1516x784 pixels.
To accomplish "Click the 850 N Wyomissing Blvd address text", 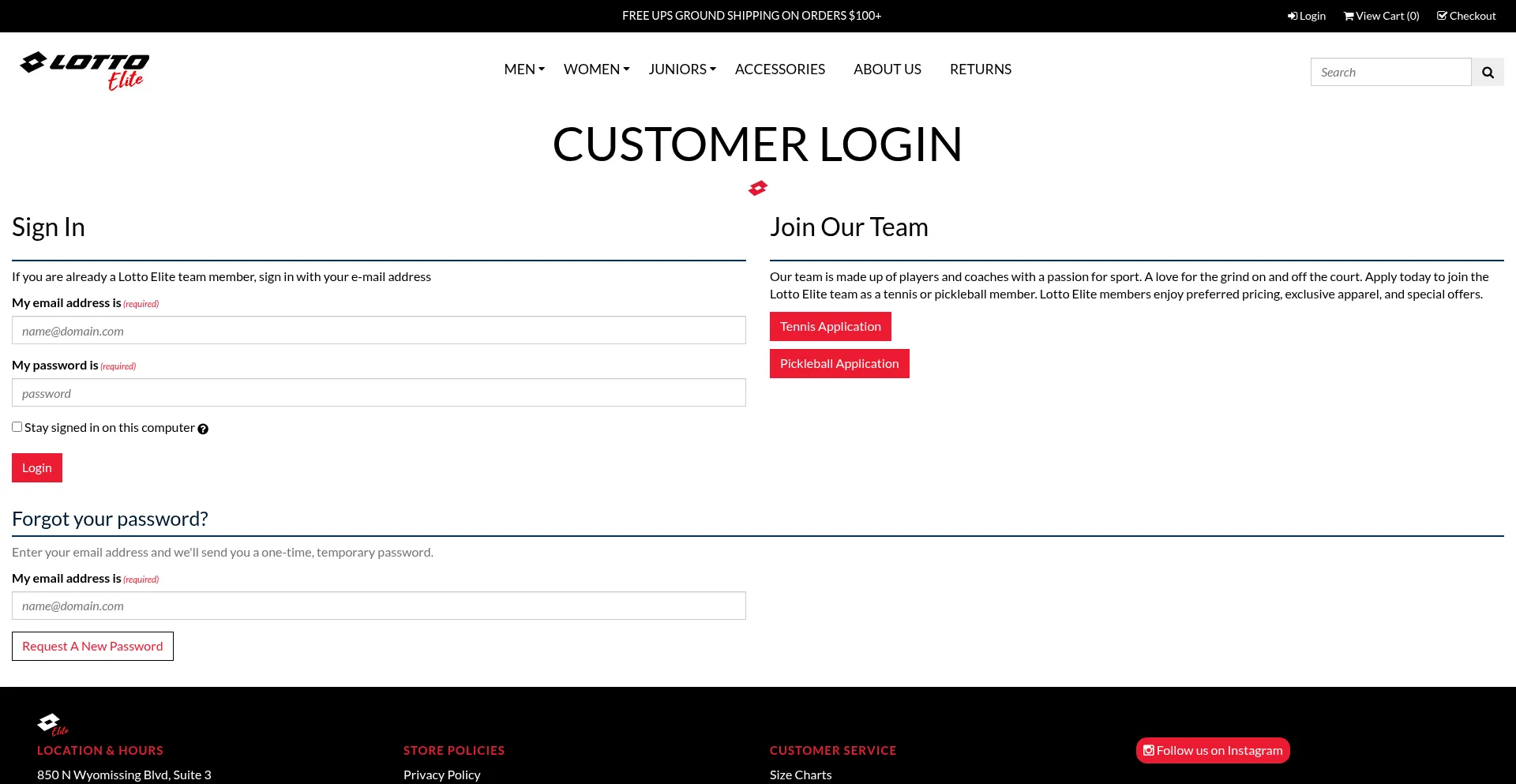I will click(x=124, y=775).
